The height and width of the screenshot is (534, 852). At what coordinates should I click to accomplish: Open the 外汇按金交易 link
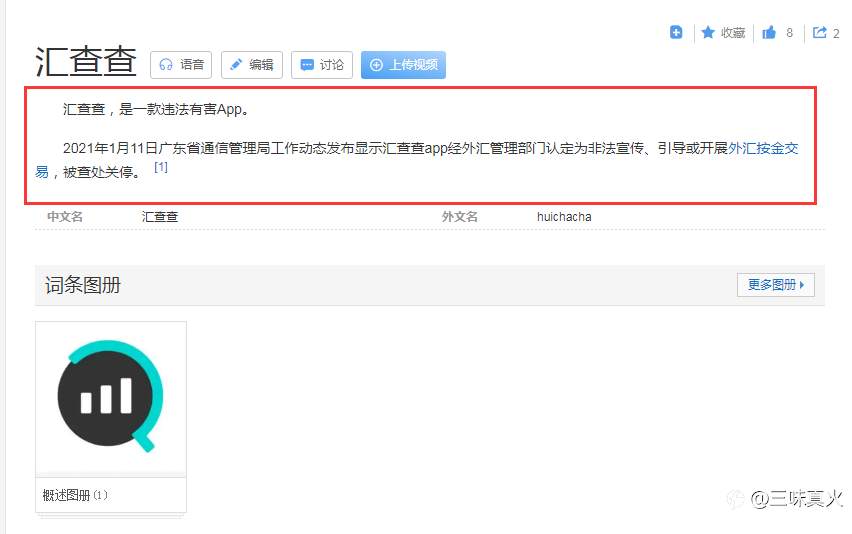[x=763, y=148]
